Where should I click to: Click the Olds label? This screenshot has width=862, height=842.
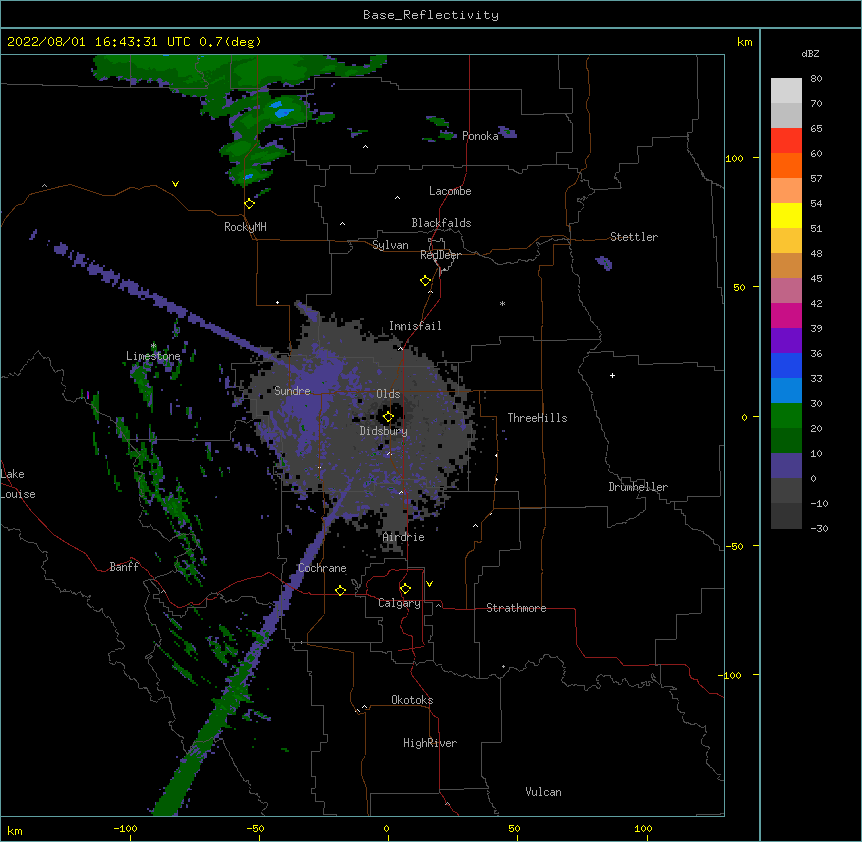tap(388, 394)
